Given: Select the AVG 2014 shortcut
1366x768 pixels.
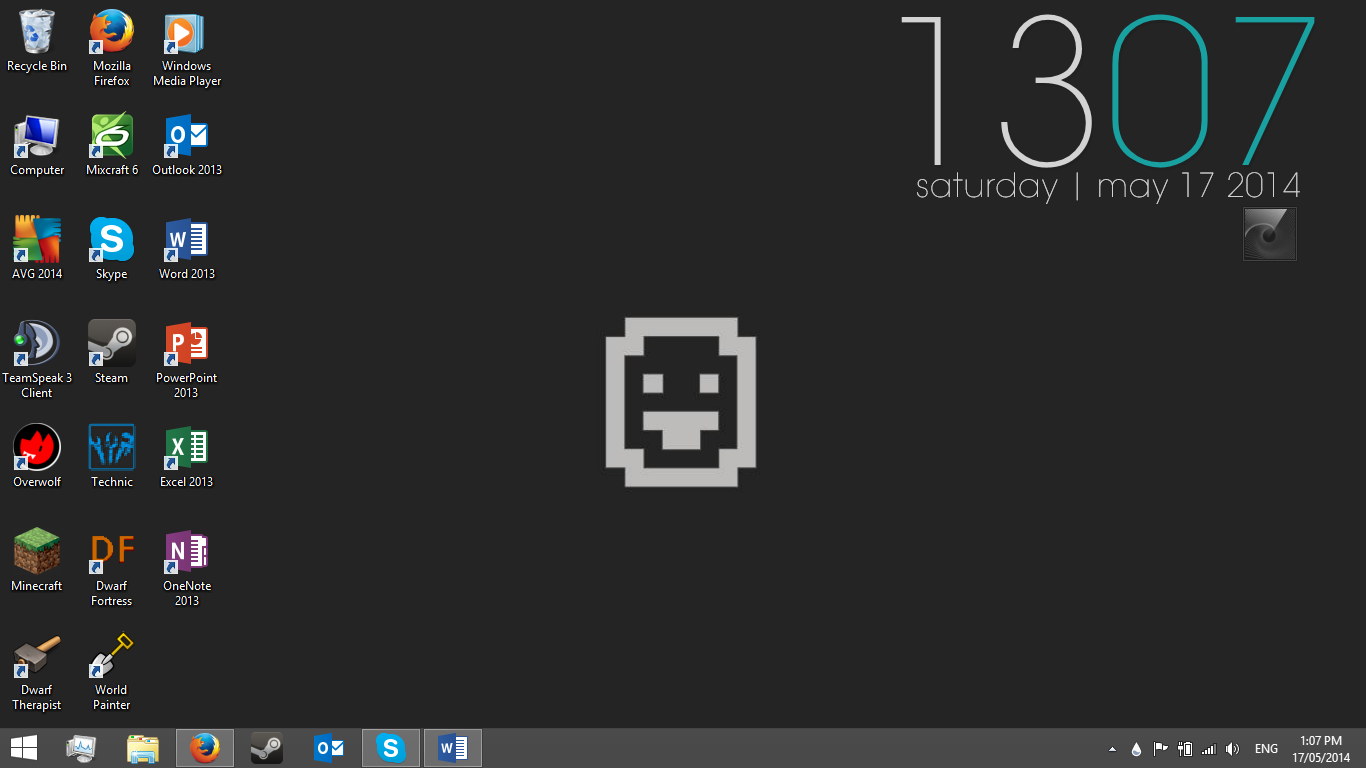Looking at the screenshot, I should point(37,249).
